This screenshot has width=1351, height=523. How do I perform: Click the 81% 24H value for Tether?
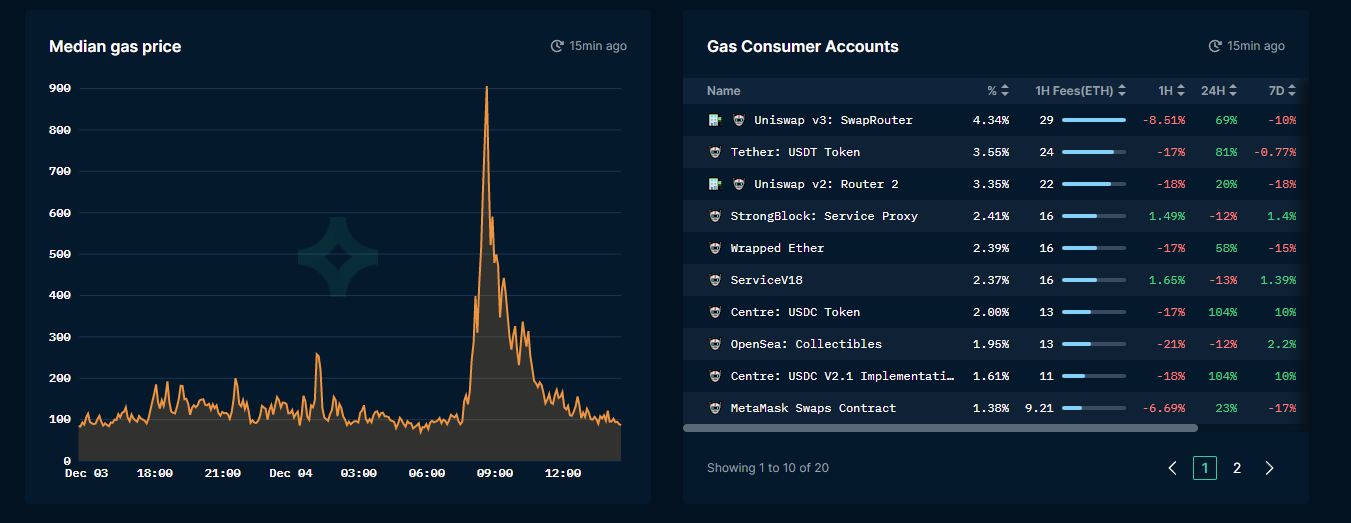[1226, 152]
